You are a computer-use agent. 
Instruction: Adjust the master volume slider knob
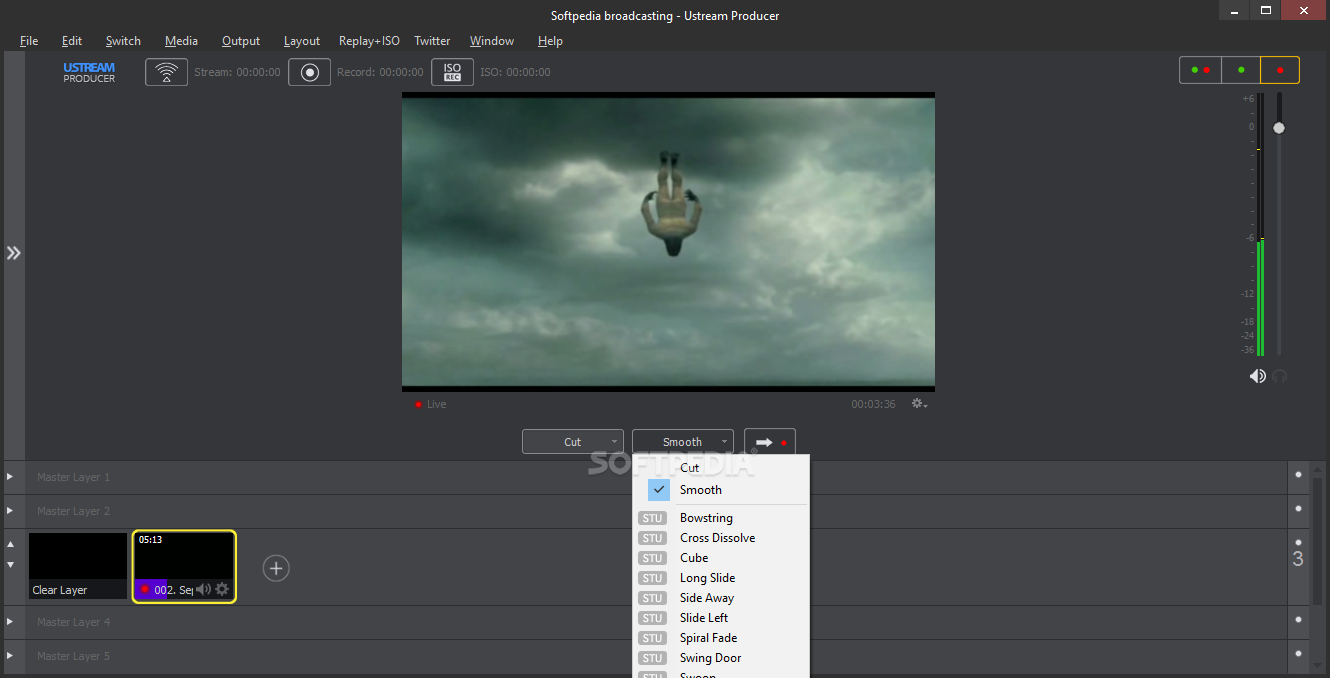coord(1279,128)
